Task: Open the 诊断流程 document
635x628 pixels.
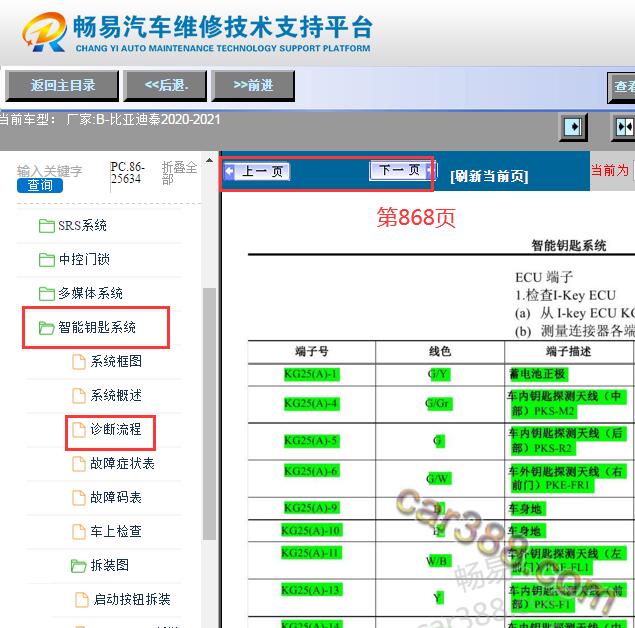Action: tap(116, 429)
